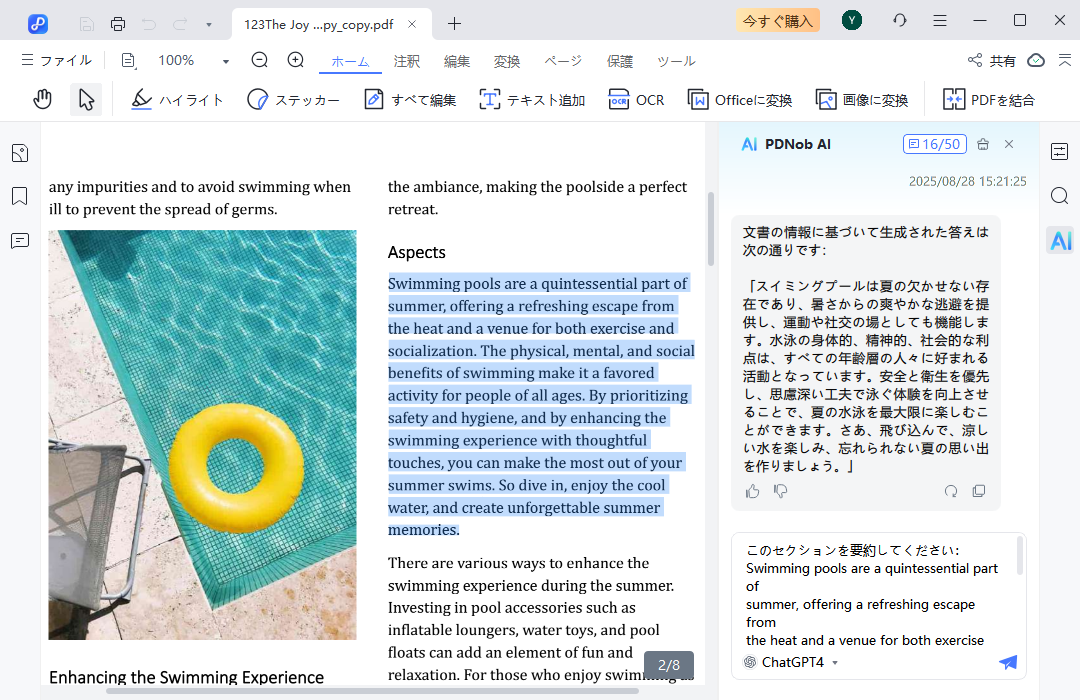Image resolution: width=1080 pixels, height=700 pixels.
Task: Dislike the AI response with thumbs down
Action: coord(781,491)
